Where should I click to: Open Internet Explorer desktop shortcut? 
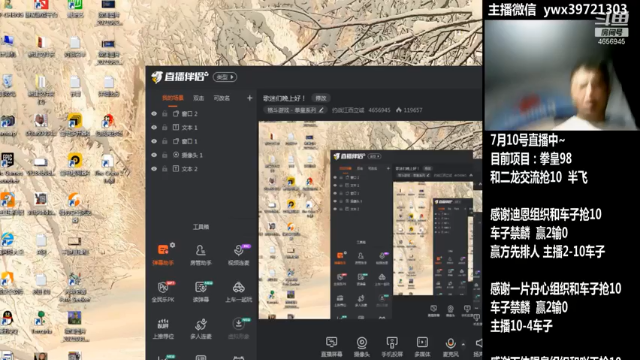(x=7, y=243)
